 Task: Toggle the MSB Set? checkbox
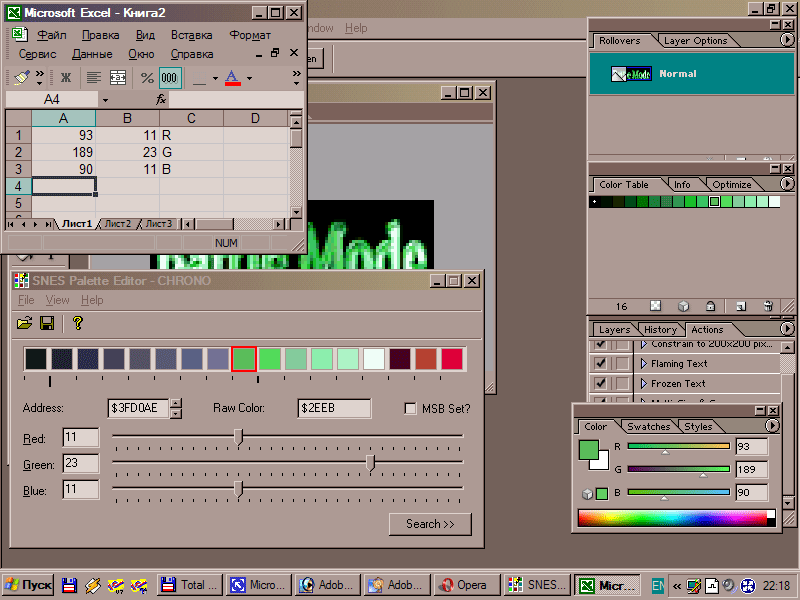point(410,408)
